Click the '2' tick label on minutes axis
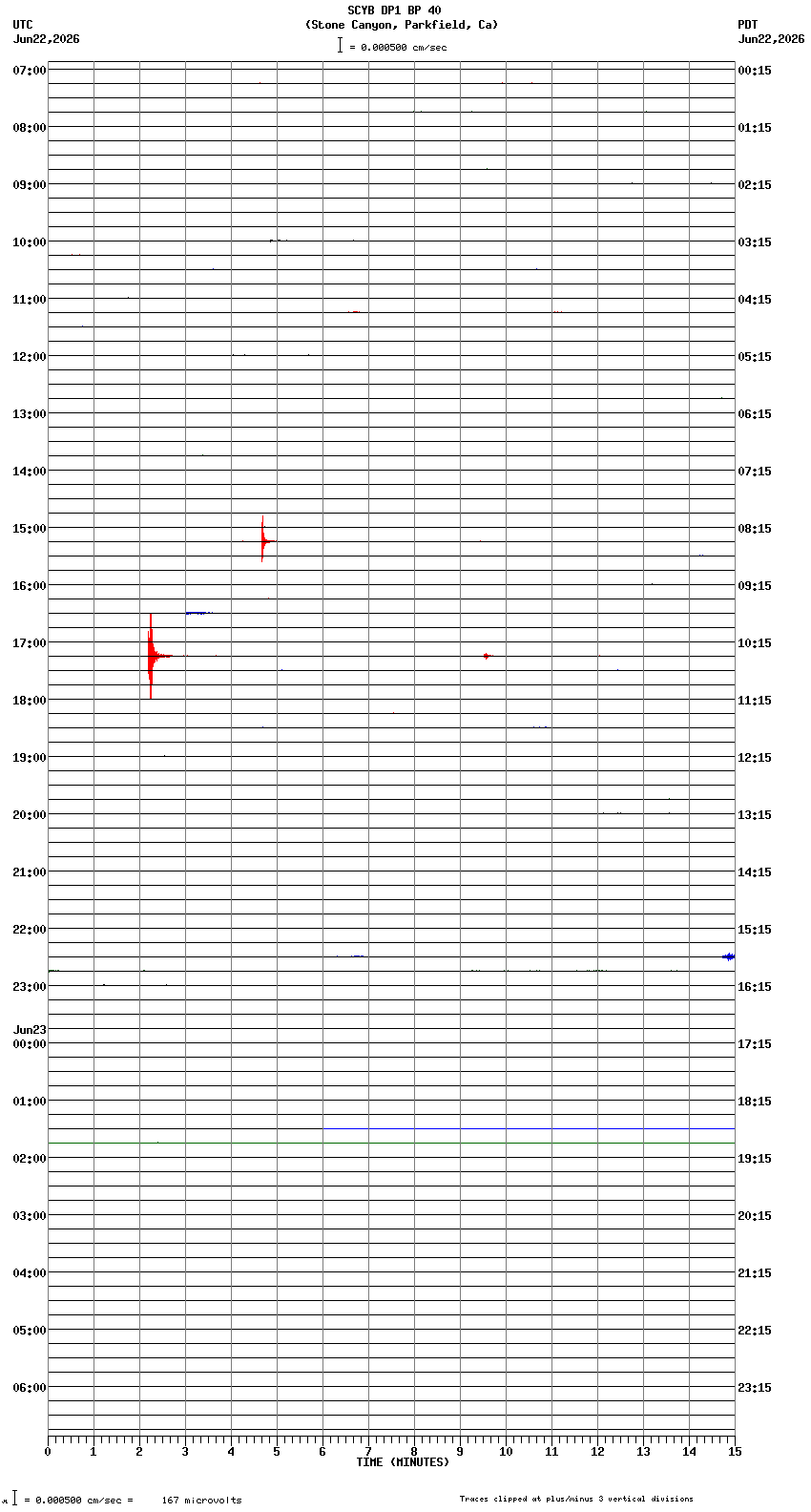 coord(139,1452)
